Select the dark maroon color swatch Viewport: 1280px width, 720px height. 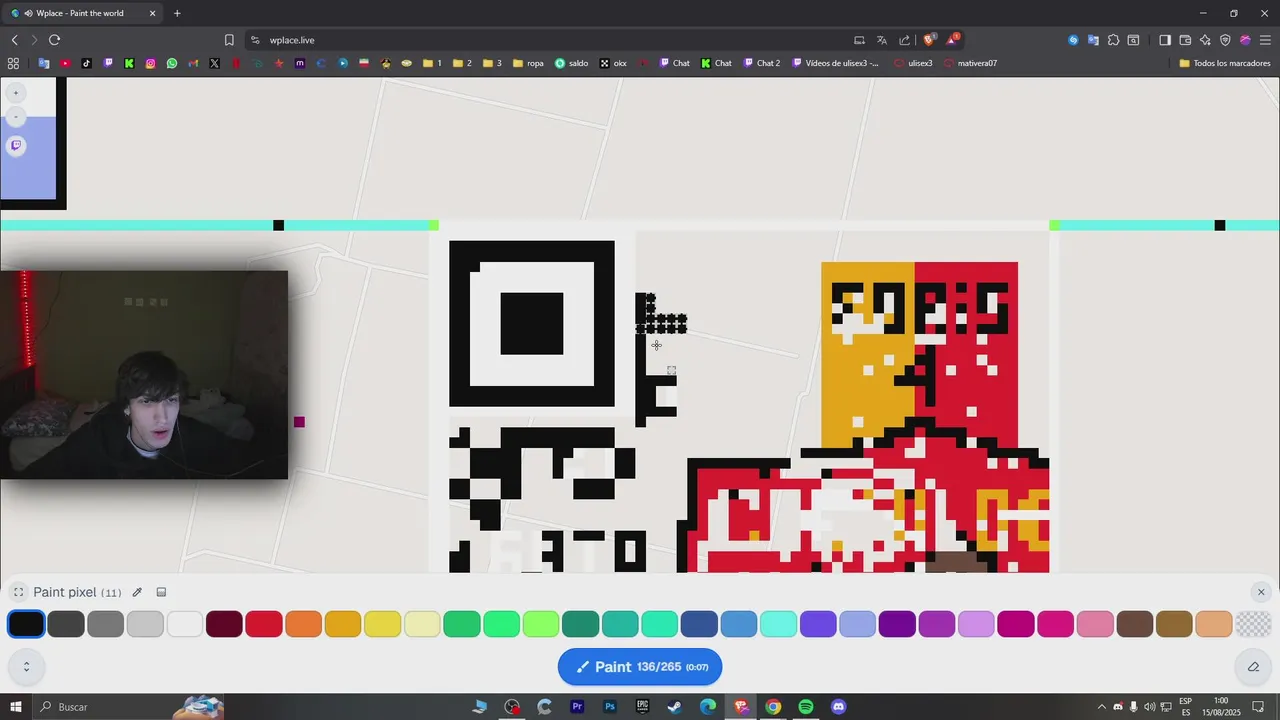coord(224,624)
